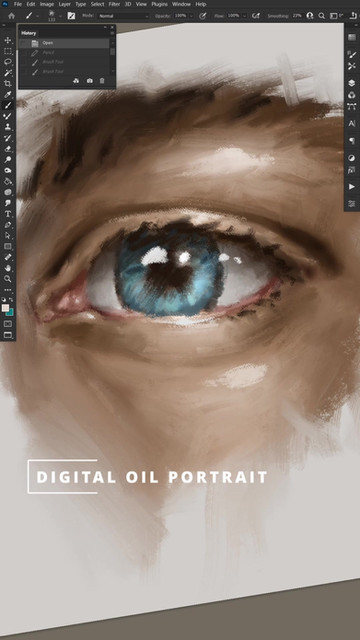Open the Character panel icon
360x640 pixels.
tap(351, 123)
